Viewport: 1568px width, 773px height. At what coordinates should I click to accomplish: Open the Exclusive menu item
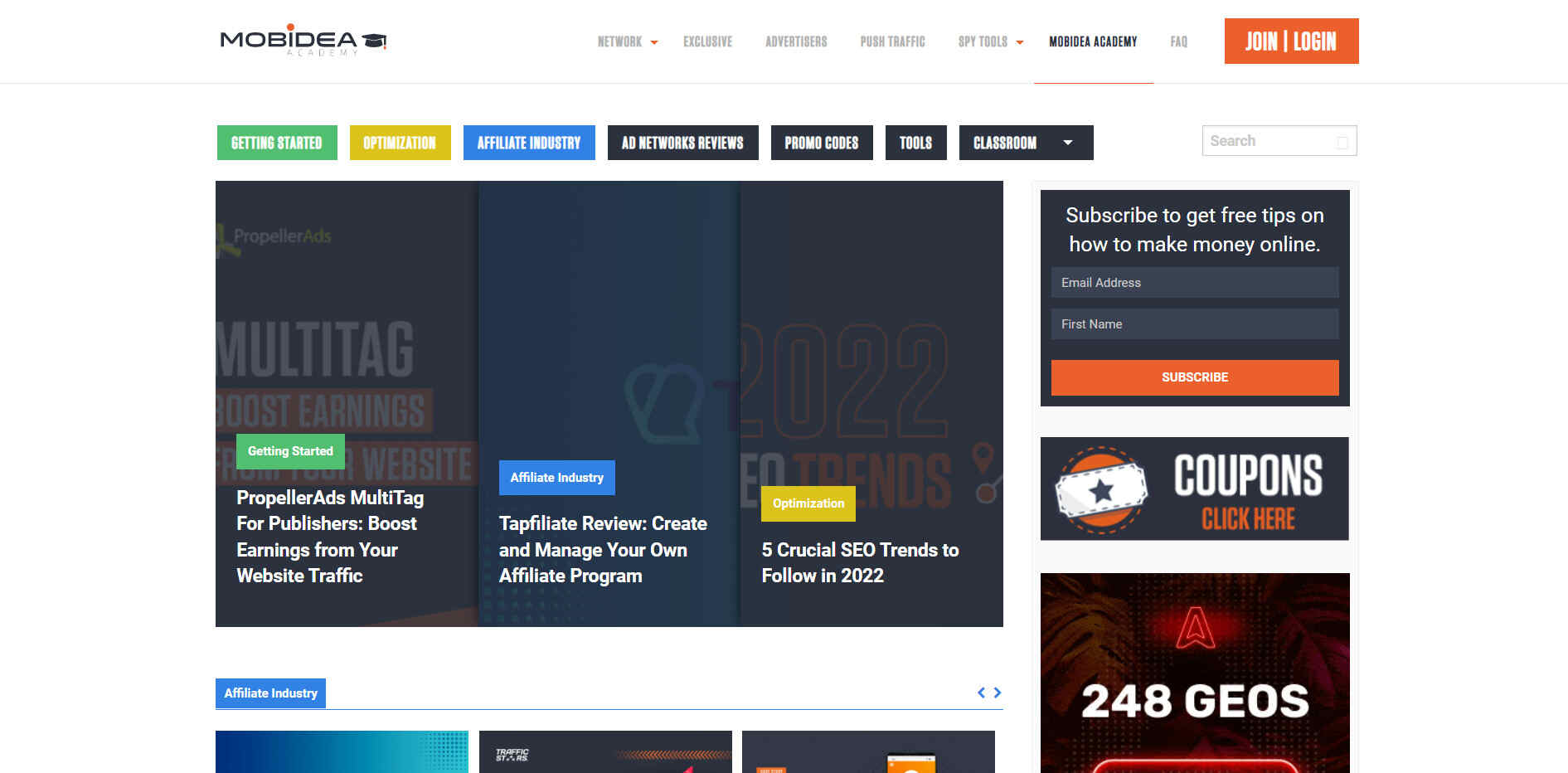(707, 41)
